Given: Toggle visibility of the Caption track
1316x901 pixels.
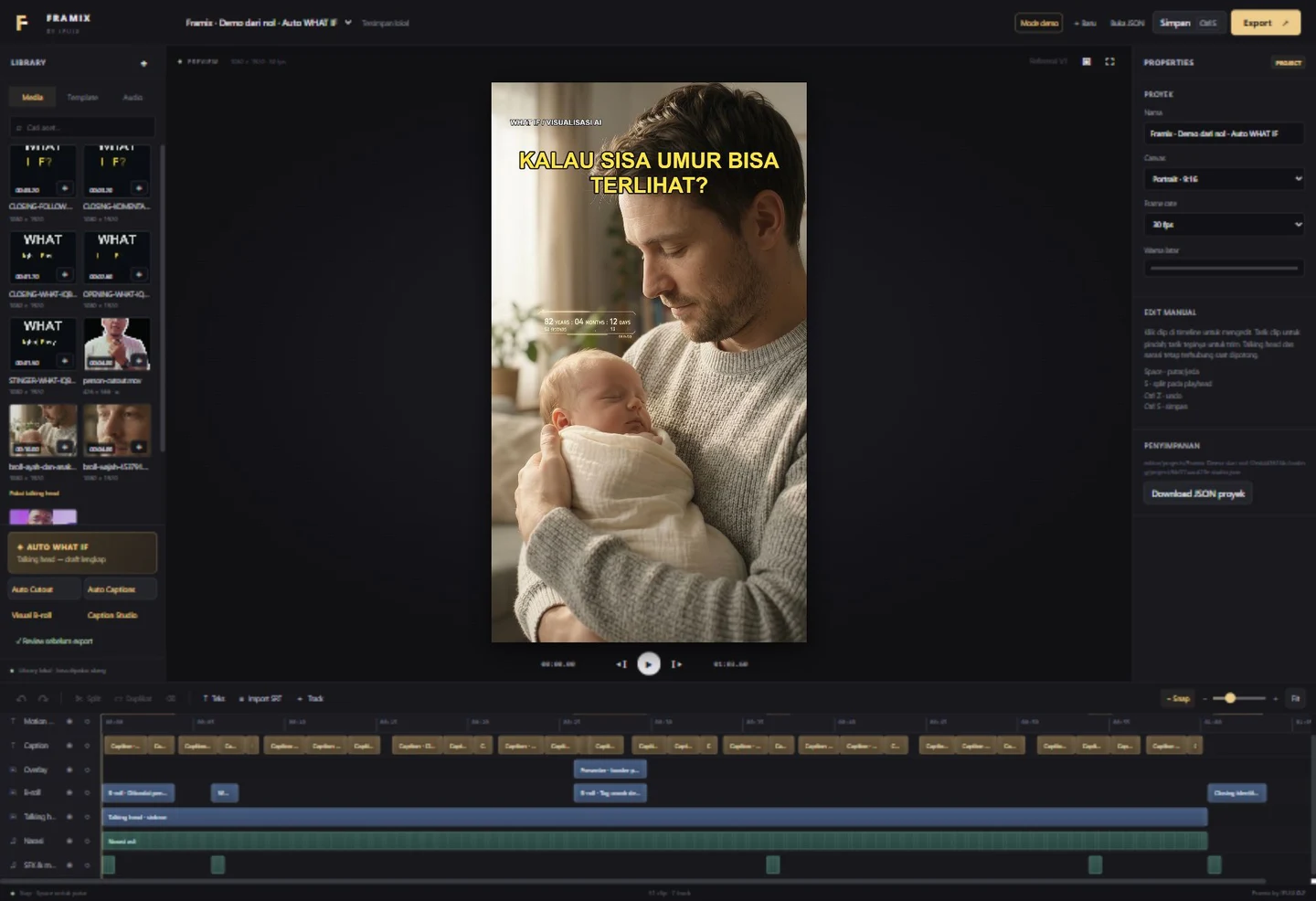Looking at the screenshot, I should (69, 746).
